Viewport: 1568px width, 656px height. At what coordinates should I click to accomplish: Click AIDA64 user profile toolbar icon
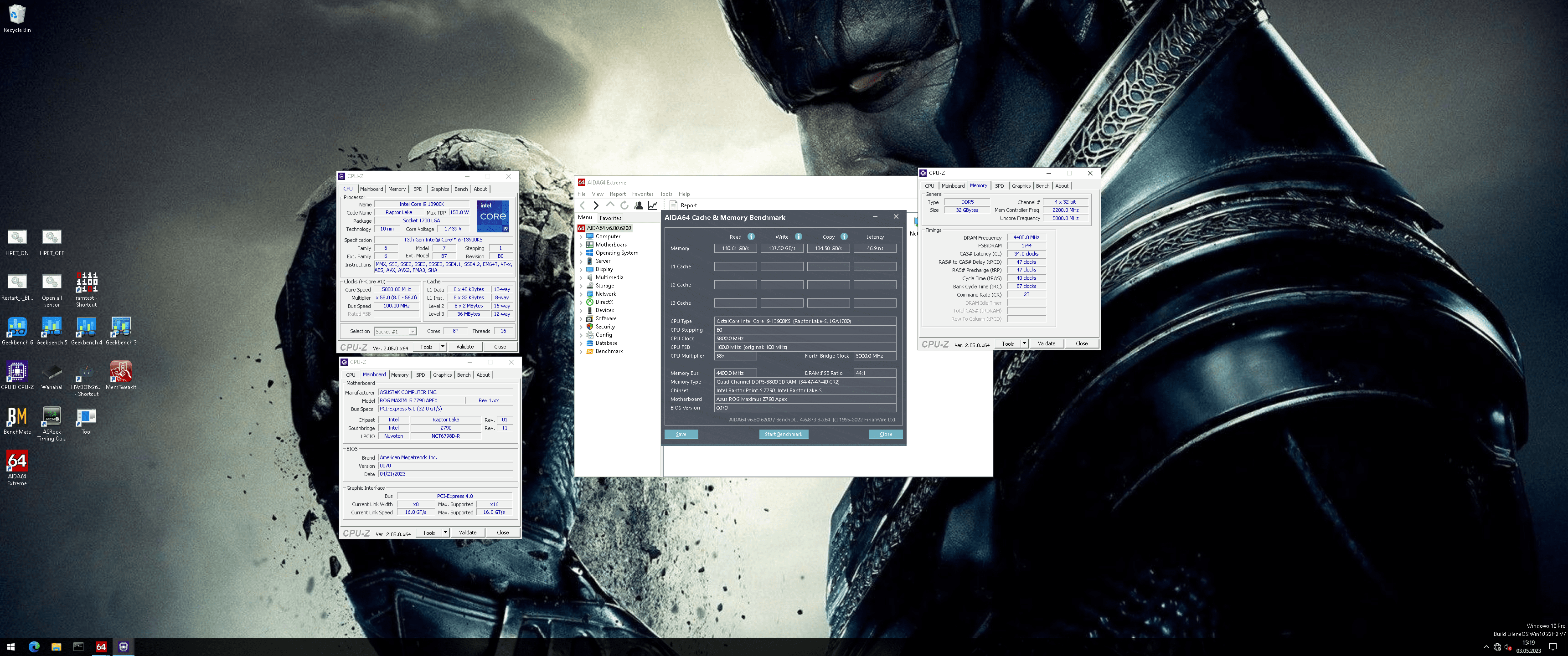638,206
